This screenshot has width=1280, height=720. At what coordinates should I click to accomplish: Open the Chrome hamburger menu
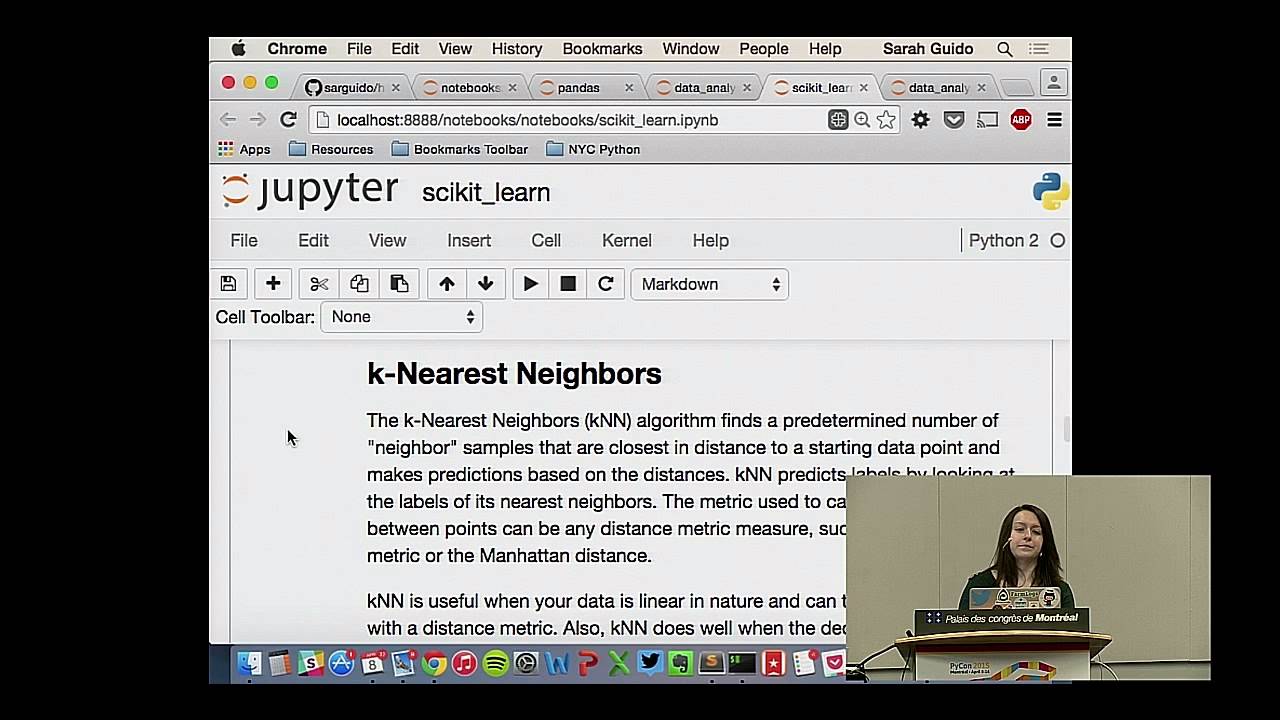[1054, 120]
